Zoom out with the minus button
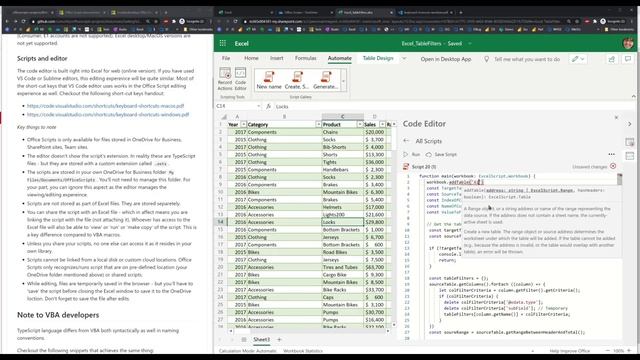640x360 pixels. [608, 351]
